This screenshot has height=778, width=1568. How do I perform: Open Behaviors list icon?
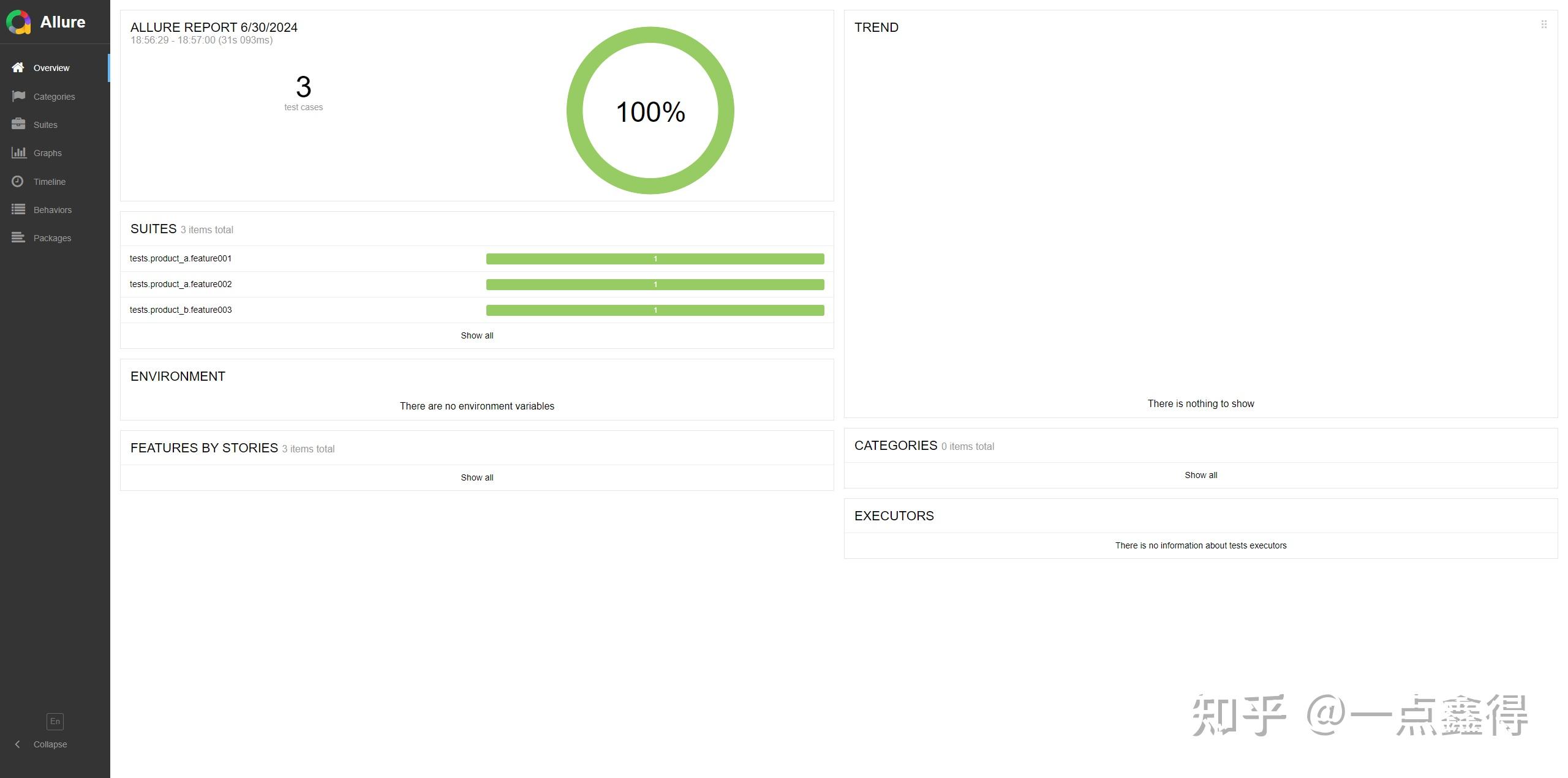(18, 209)
